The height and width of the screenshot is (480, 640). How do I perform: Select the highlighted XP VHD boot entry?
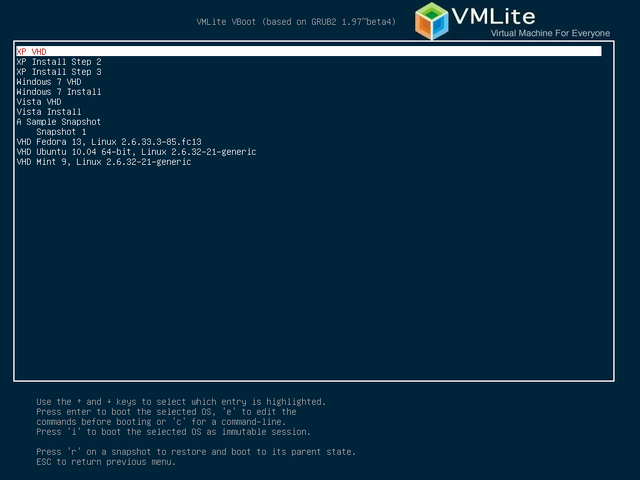(x=309, y=51)
